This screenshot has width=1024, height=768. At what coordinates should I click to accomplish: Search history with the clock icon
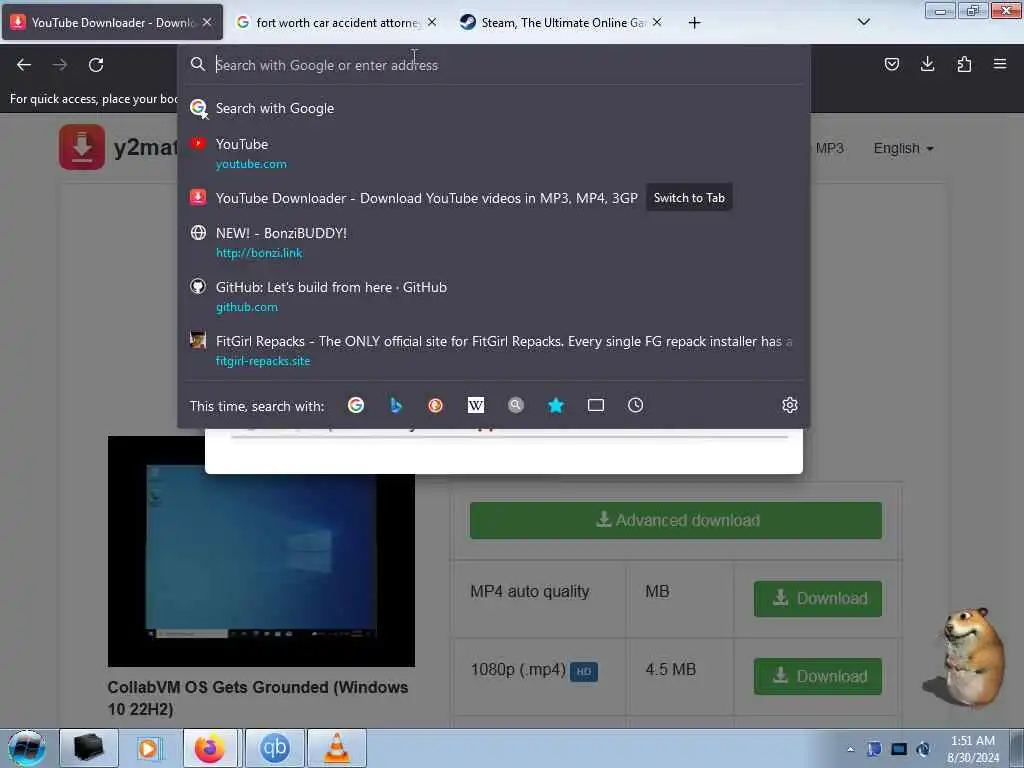pos(635,406)
